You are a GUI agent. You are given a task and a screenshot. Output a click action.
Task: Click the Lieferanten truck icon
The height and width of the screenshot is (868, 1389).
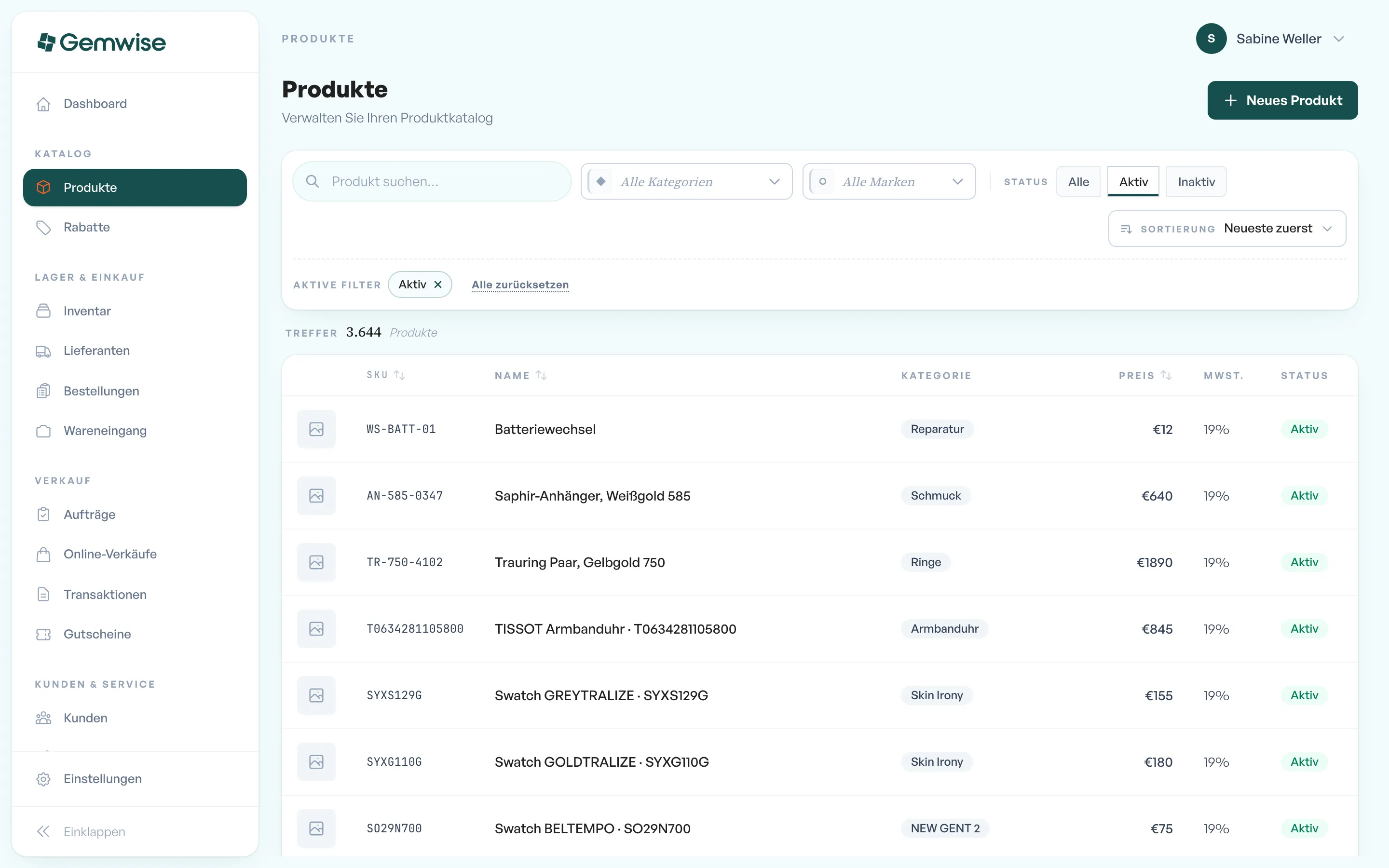pyautogui.click(x=43, y=351)
